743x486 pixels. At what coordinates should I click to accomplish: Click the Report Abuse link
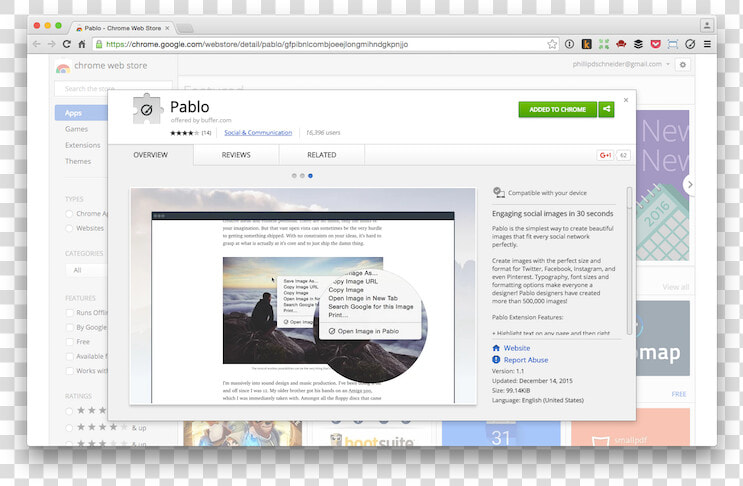coord(526,360)
